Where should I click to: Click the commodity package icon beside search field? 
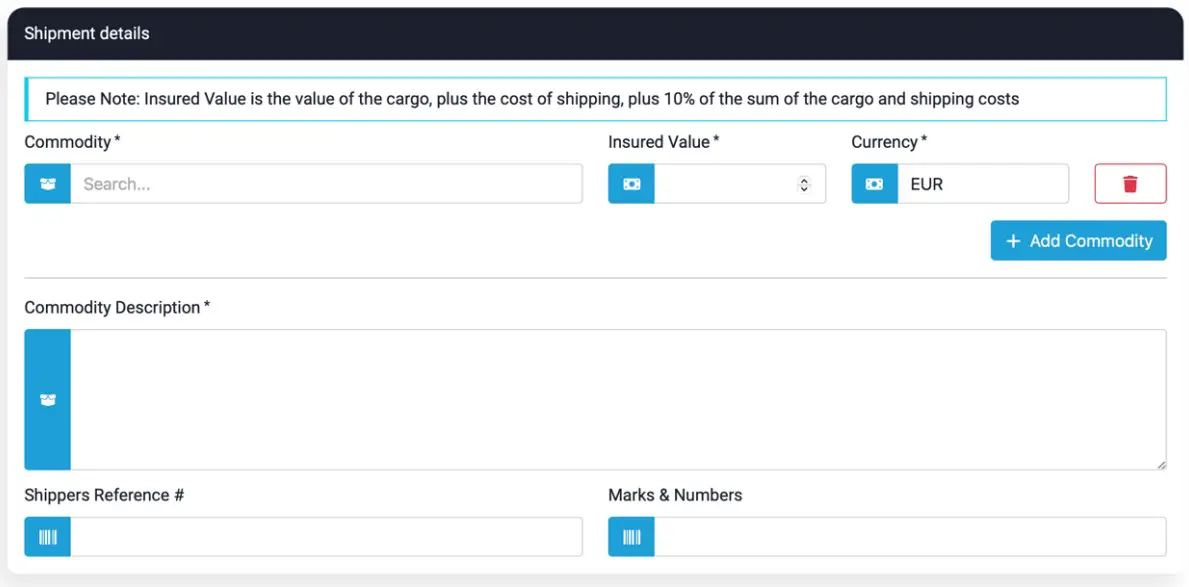[x=47, y=183]
